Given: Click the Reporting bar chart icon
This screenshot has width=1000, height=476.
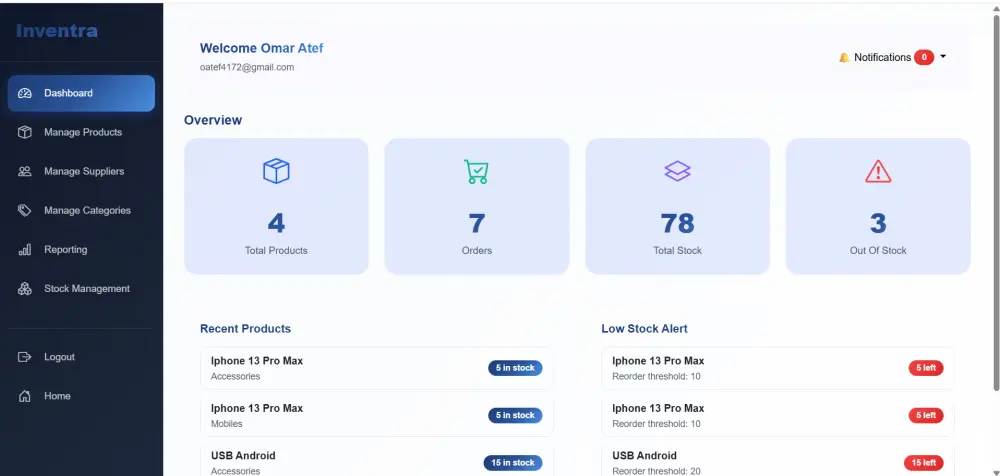Looking at the screenshot, I should pyautogui.click(x=25, y=249).
